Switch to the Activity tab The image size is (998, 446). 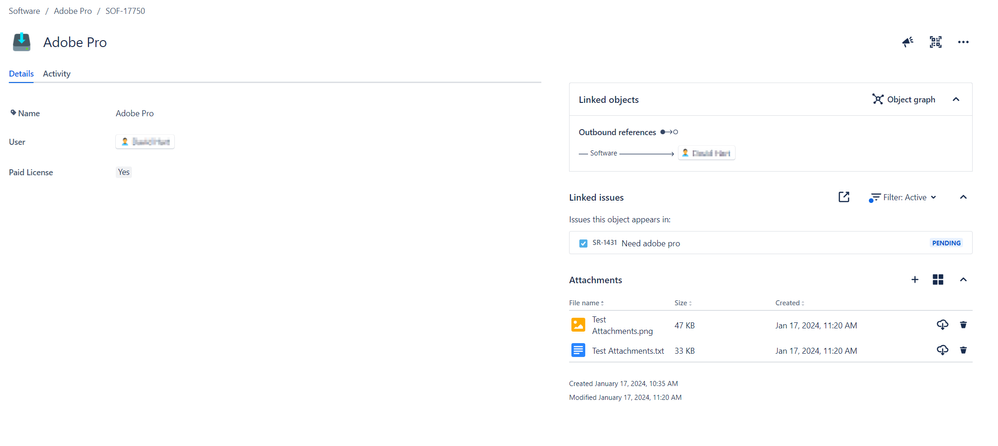[57, 74]
